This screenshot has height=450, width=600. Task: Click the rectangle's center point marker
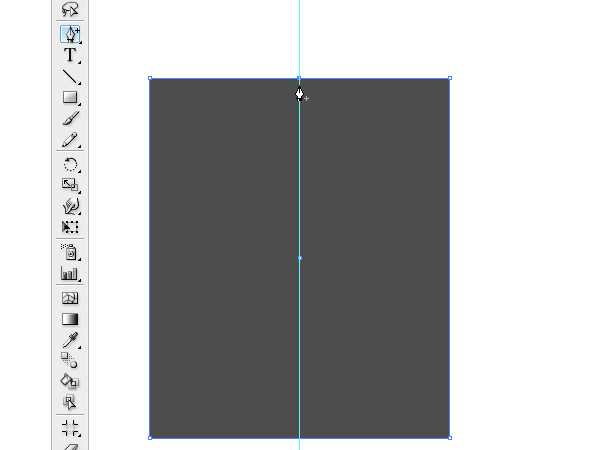(300, 258)
